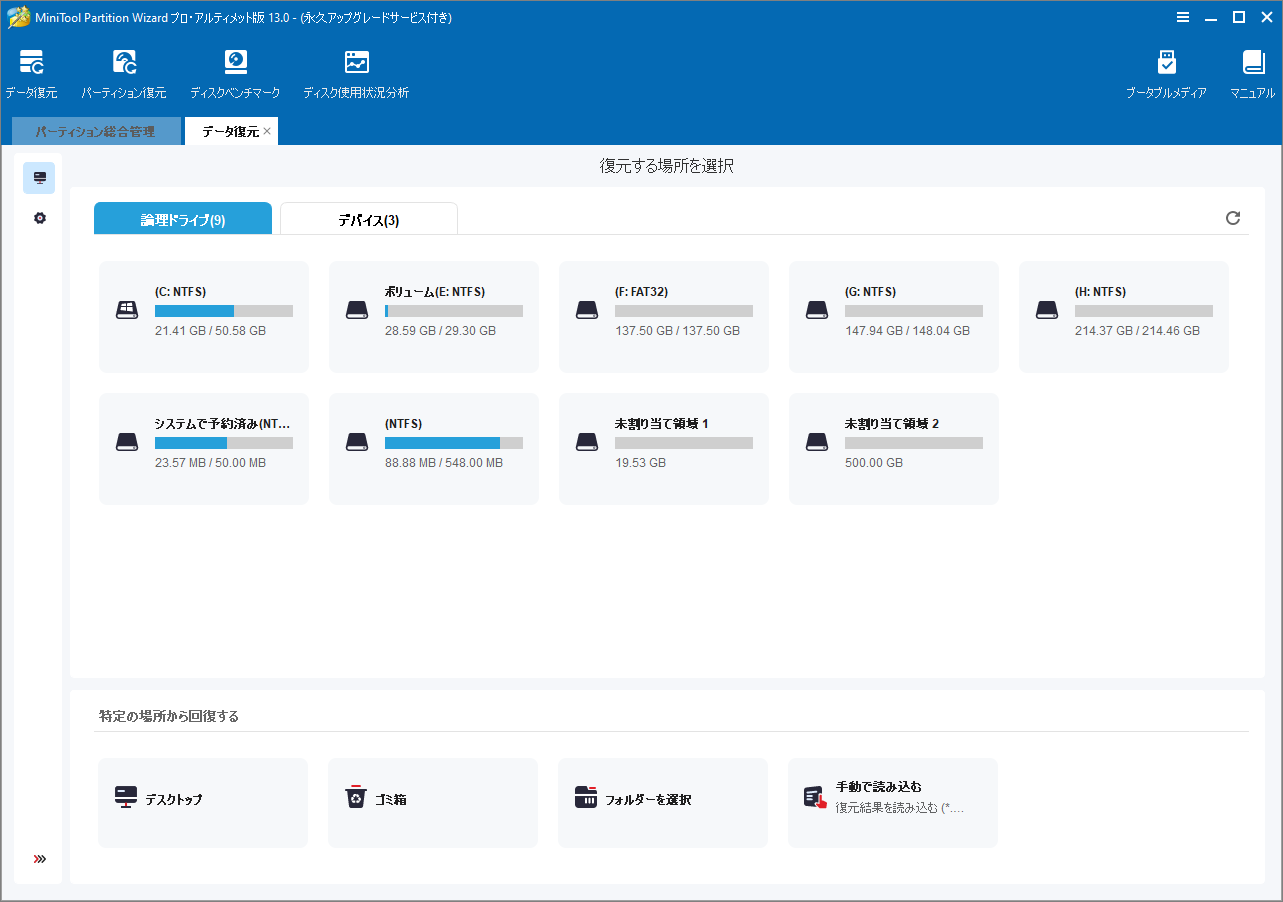1283x902 pixels.
Task: Select the 論理ドライブ(9) tab
Action: pyautogui.click(x=183, y=220)
